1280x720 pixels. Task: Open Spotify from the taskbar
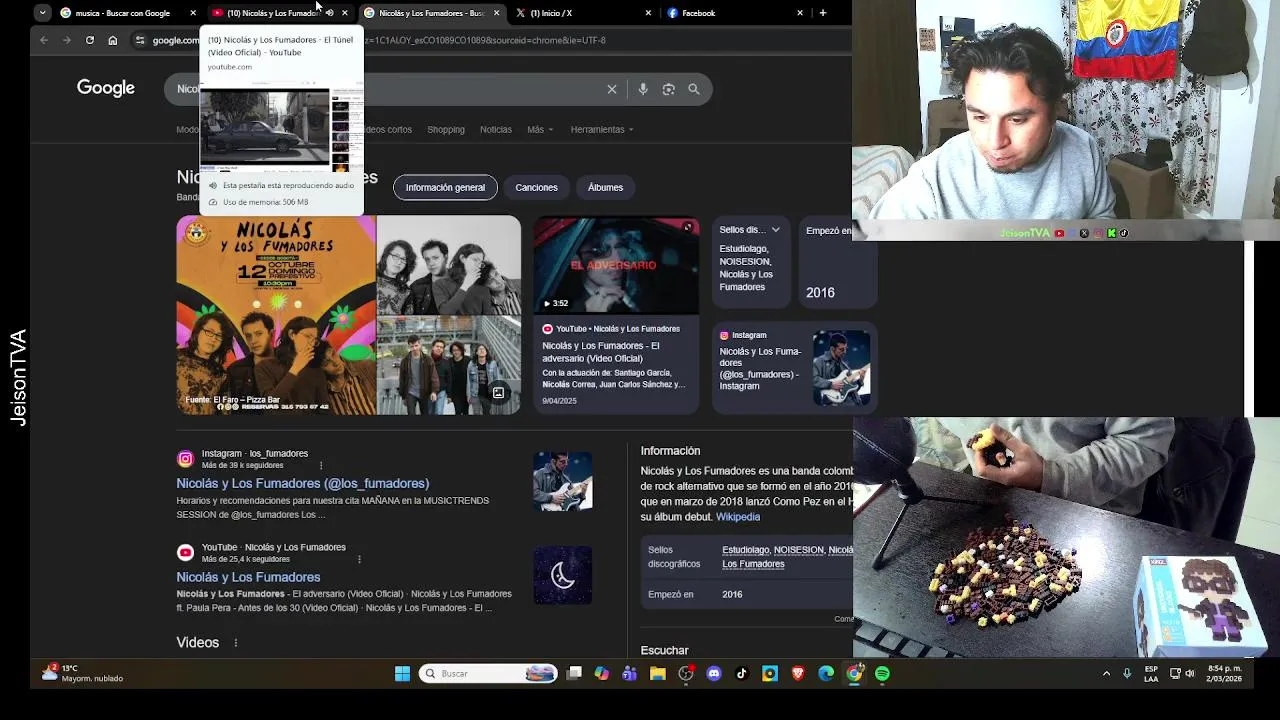(882, 674)
